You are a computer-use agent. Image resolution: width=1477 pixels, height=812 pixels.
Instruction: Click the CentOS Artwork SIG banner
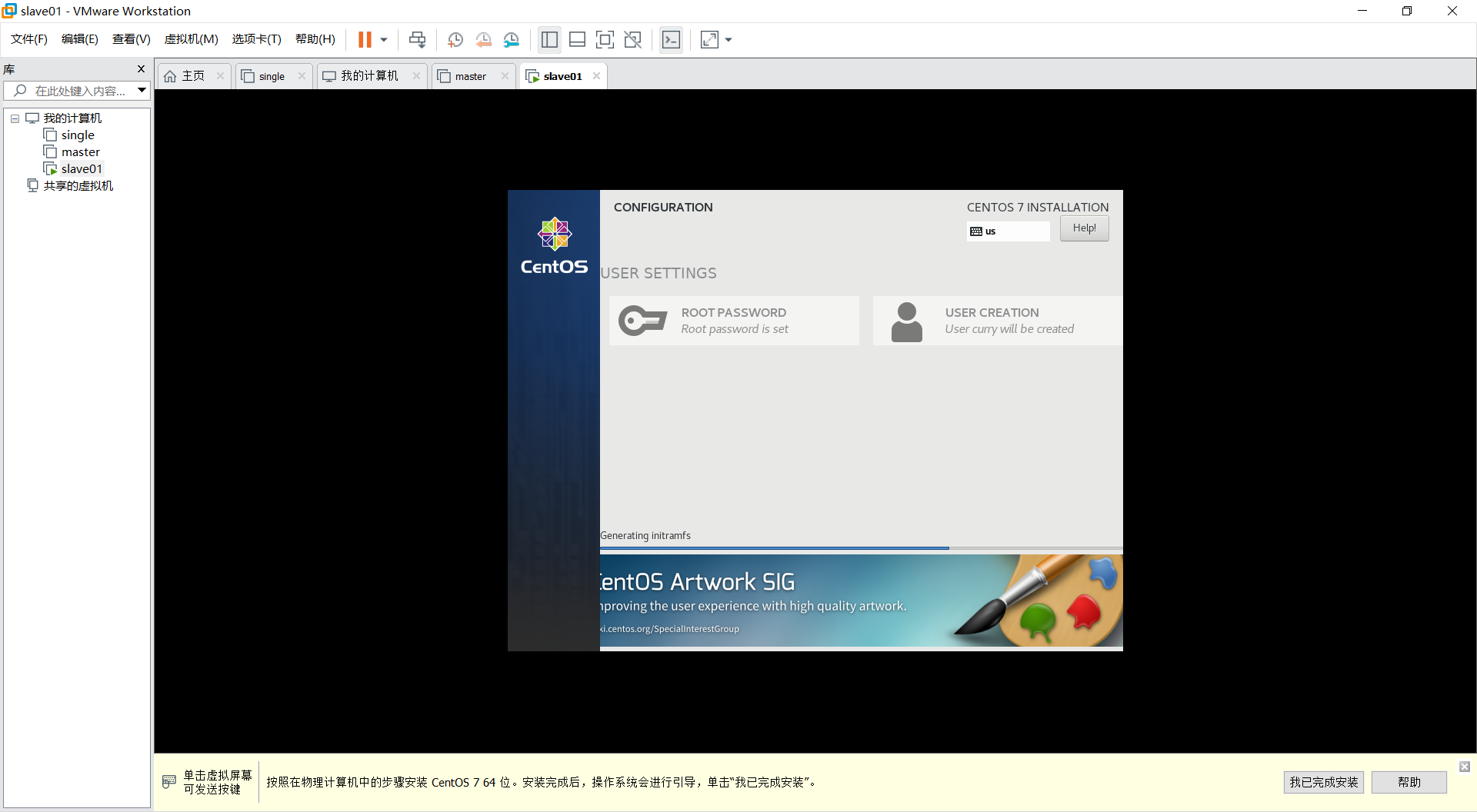[861, 601]
